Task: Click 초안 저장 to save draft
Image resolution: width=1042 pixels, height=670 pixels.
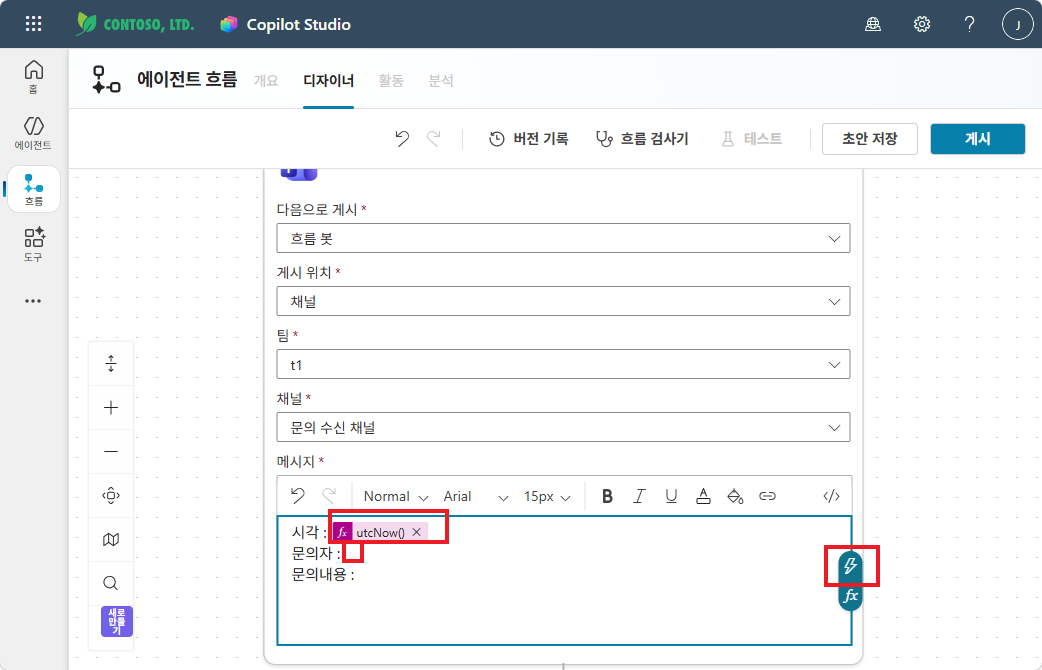Action: click(869, 139)
